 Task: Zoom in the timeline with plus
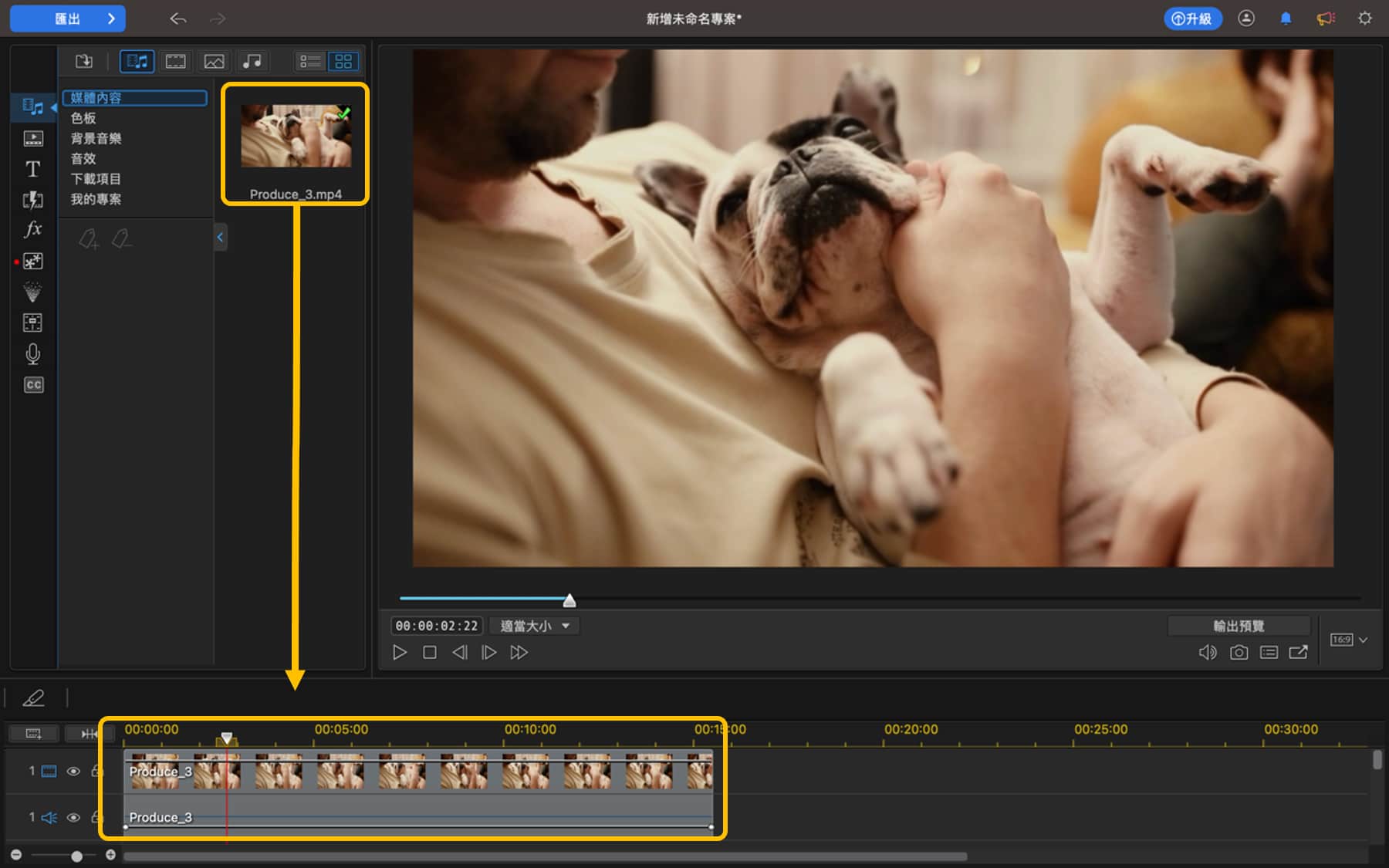click(110, 855)
